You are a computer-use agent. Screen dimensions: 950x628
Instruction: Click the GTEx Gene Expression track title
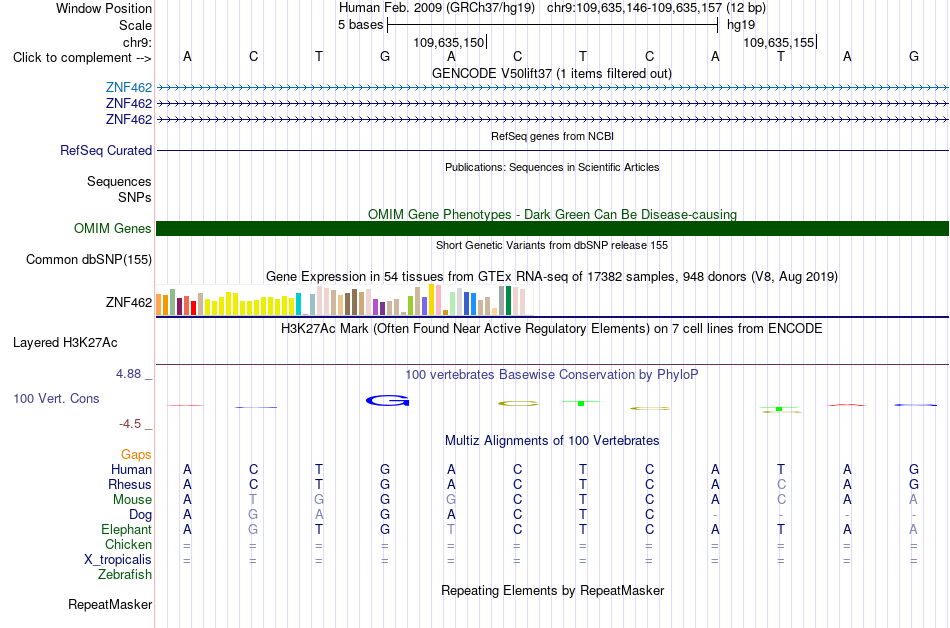552,277
